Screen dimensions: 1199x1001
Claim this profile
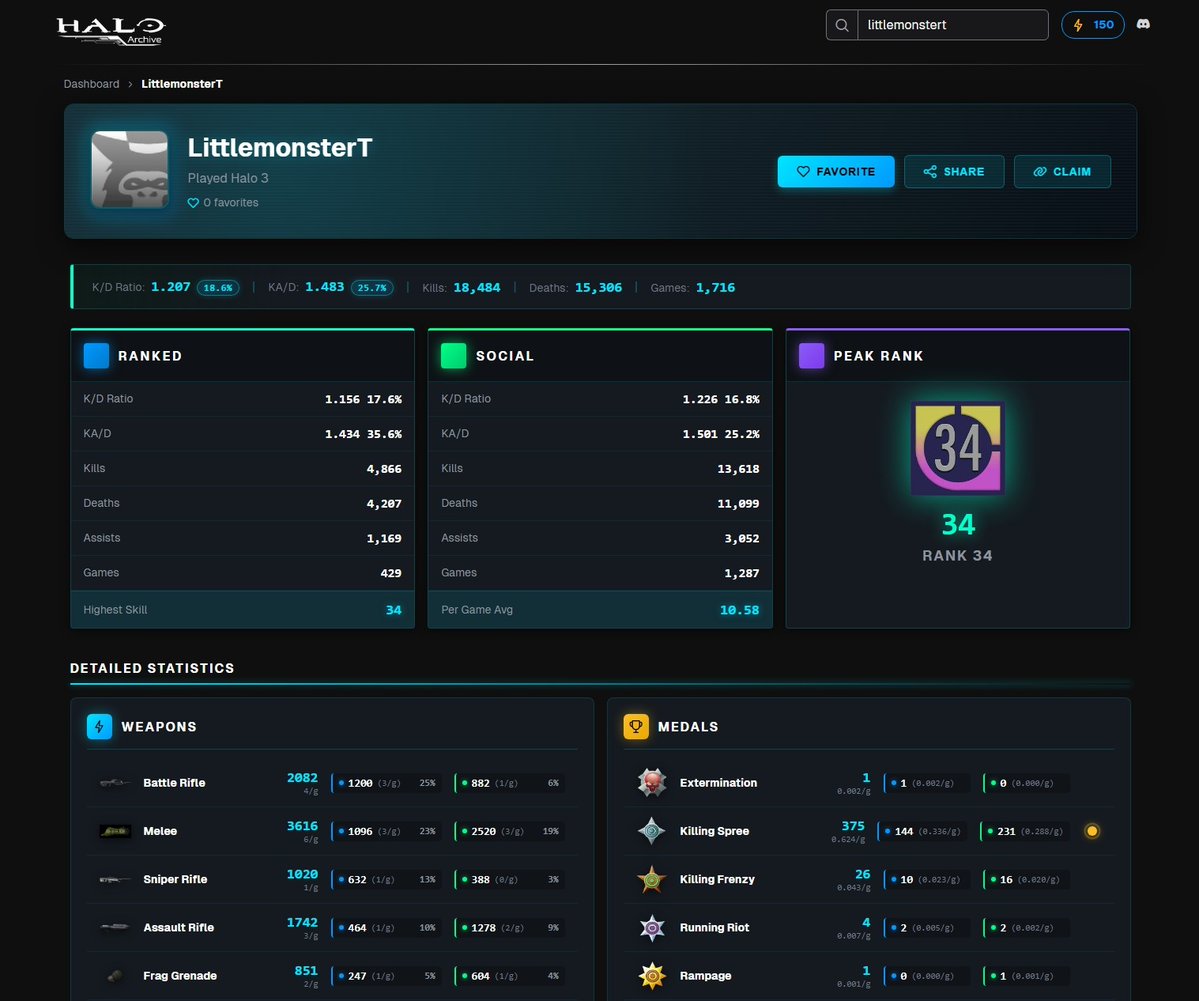(x=1062, y=171)
